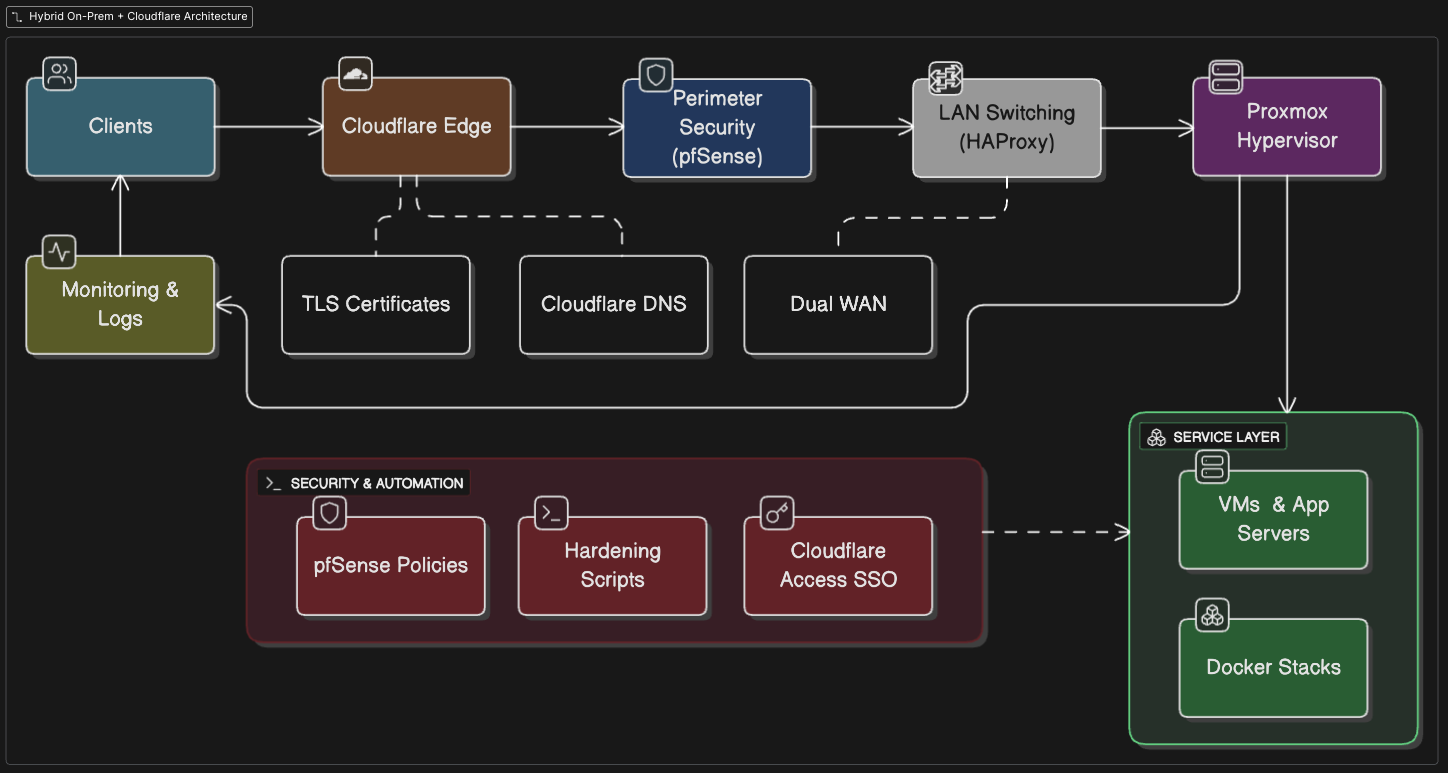Select the Monitoring & Logs node

pyautogui.click(x=120, y=305)
